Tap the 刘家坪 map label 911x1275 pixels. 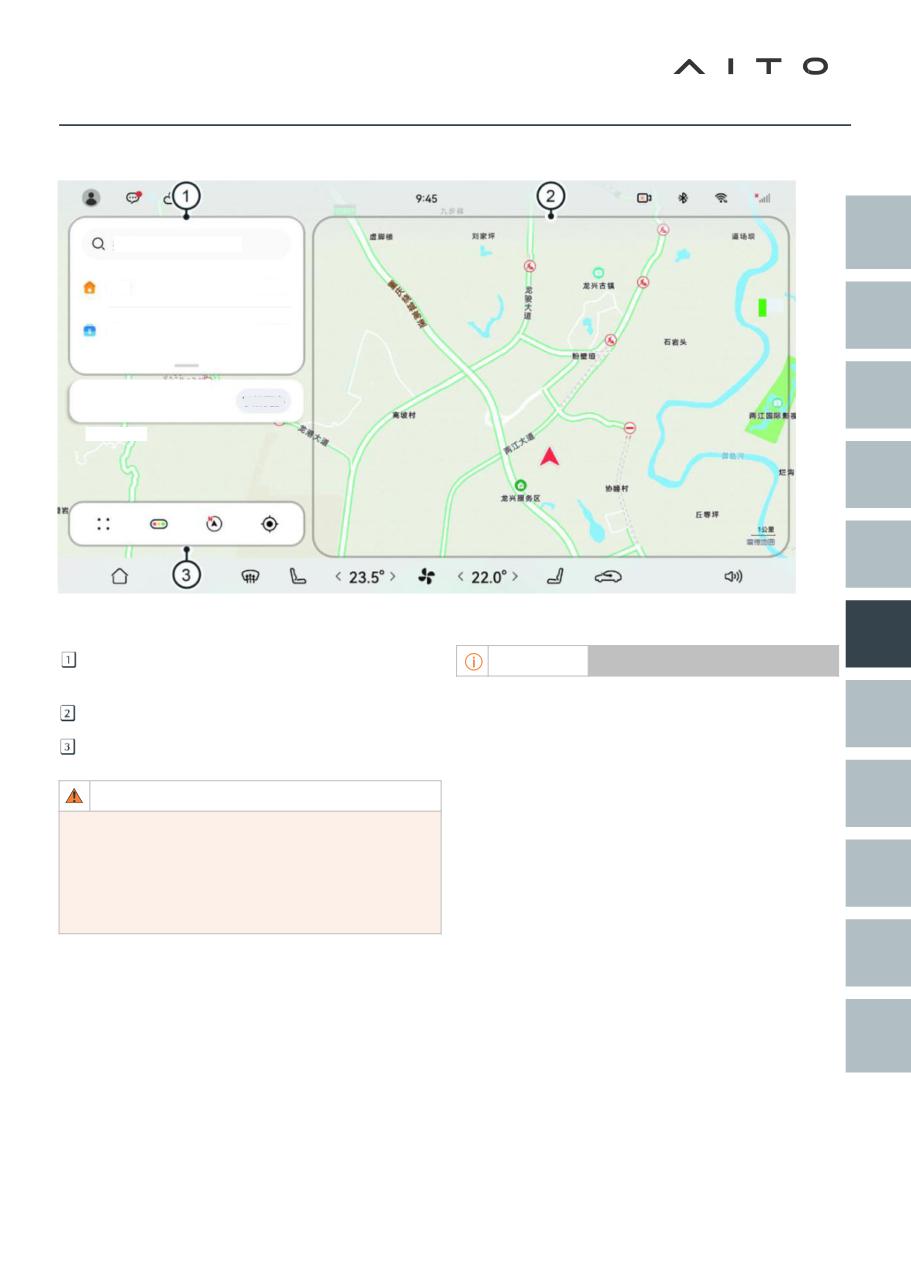point(485,238)
